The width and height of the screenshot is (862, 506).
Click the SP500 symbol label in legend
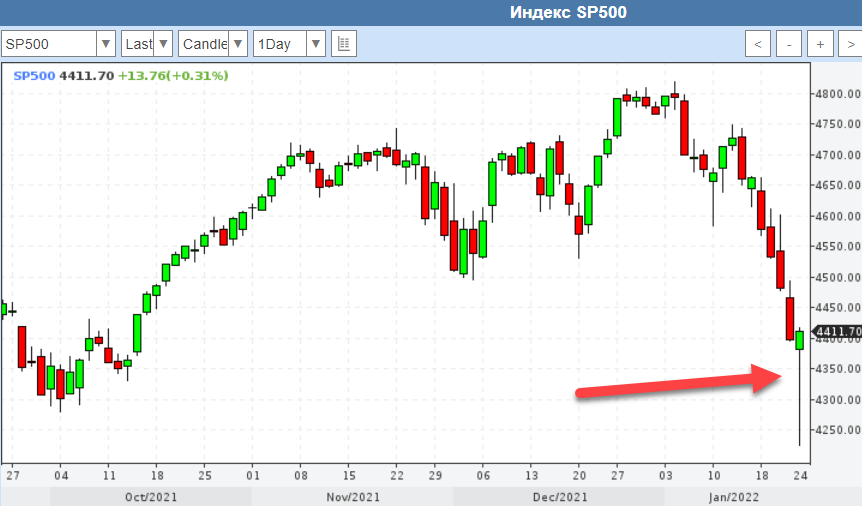coord(34,75)
